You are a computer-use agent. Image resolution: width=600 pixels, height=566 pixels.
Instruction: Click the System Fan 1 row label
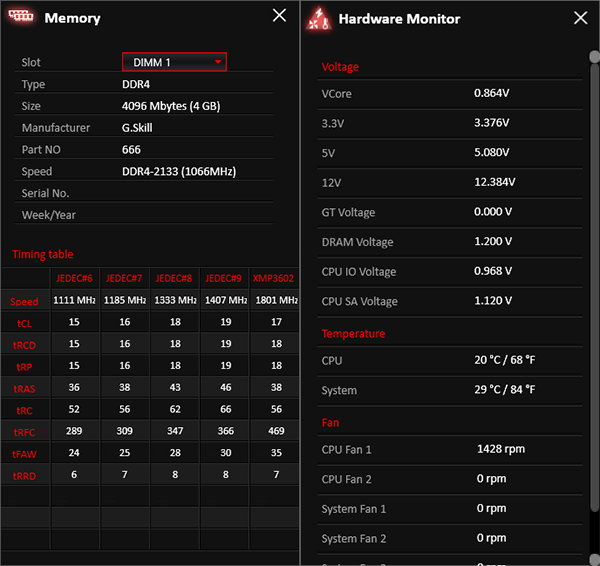(x=354, y=509)
